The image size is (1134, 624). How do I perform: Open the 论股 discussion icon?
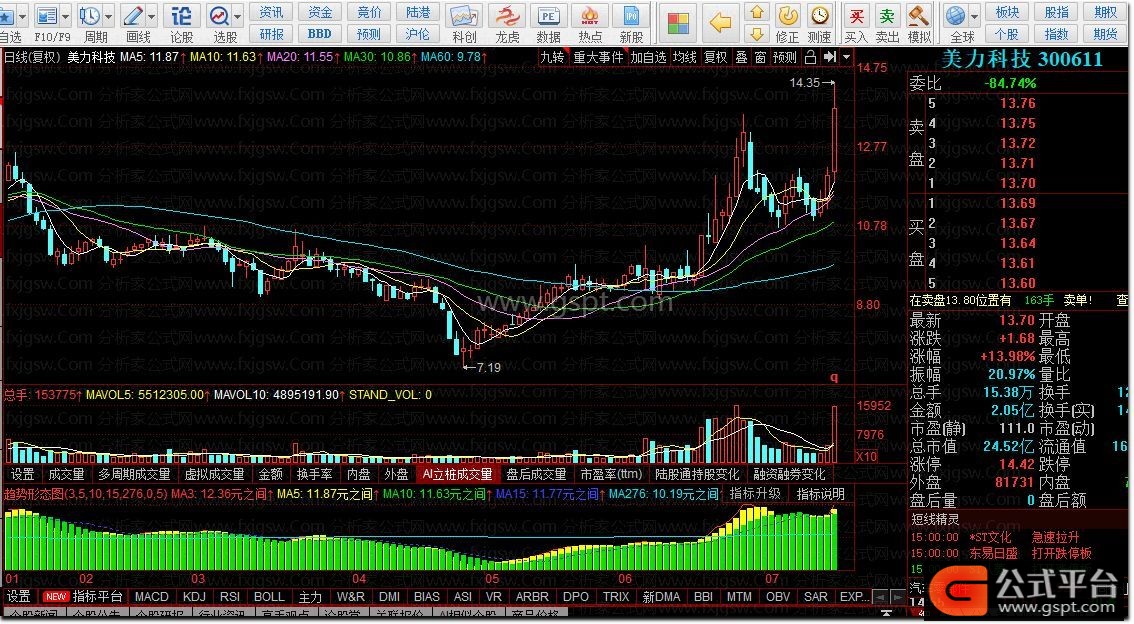(181, 16)
